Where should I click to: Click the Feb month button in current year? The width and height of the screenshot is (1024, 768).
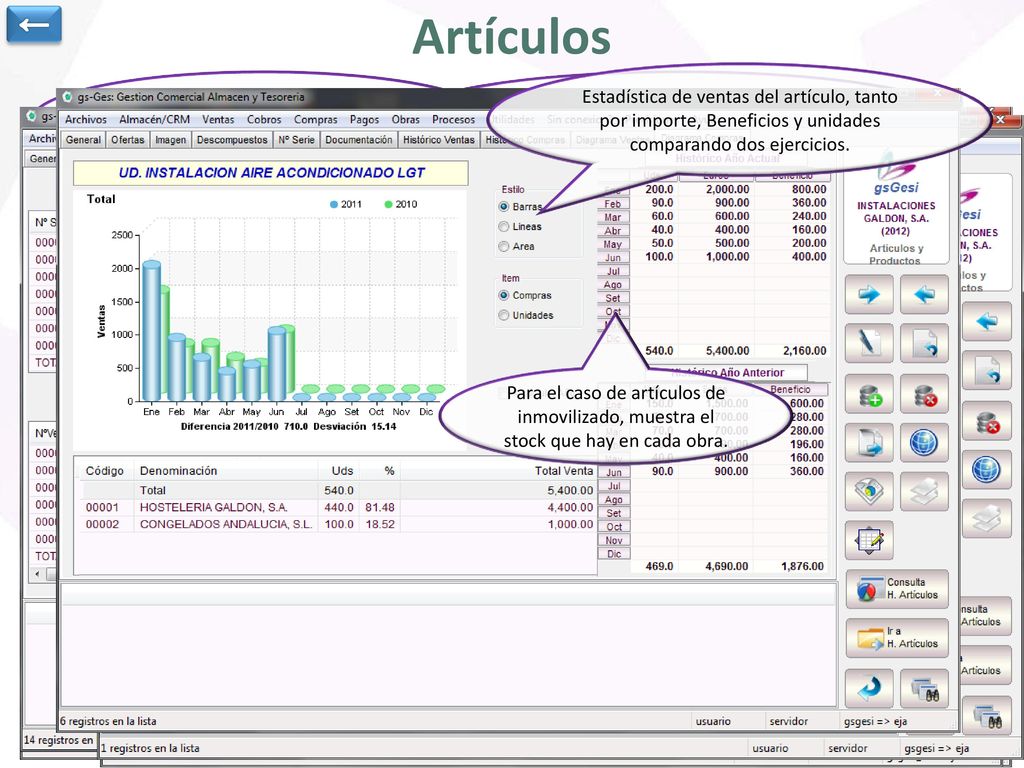613,204
